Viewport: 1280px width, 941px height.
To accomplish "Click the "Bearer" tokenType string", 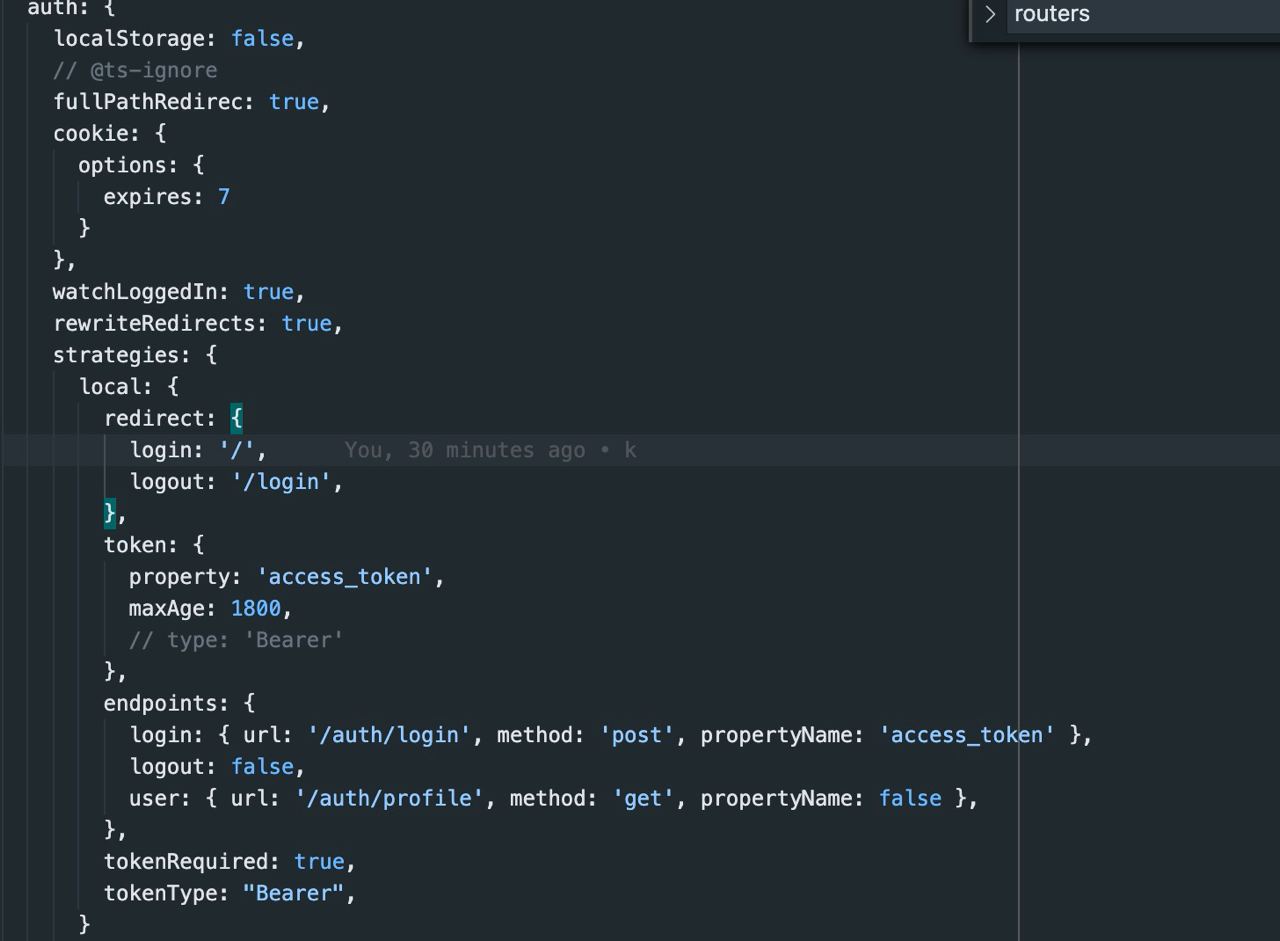I will click(x=293, y=893).
